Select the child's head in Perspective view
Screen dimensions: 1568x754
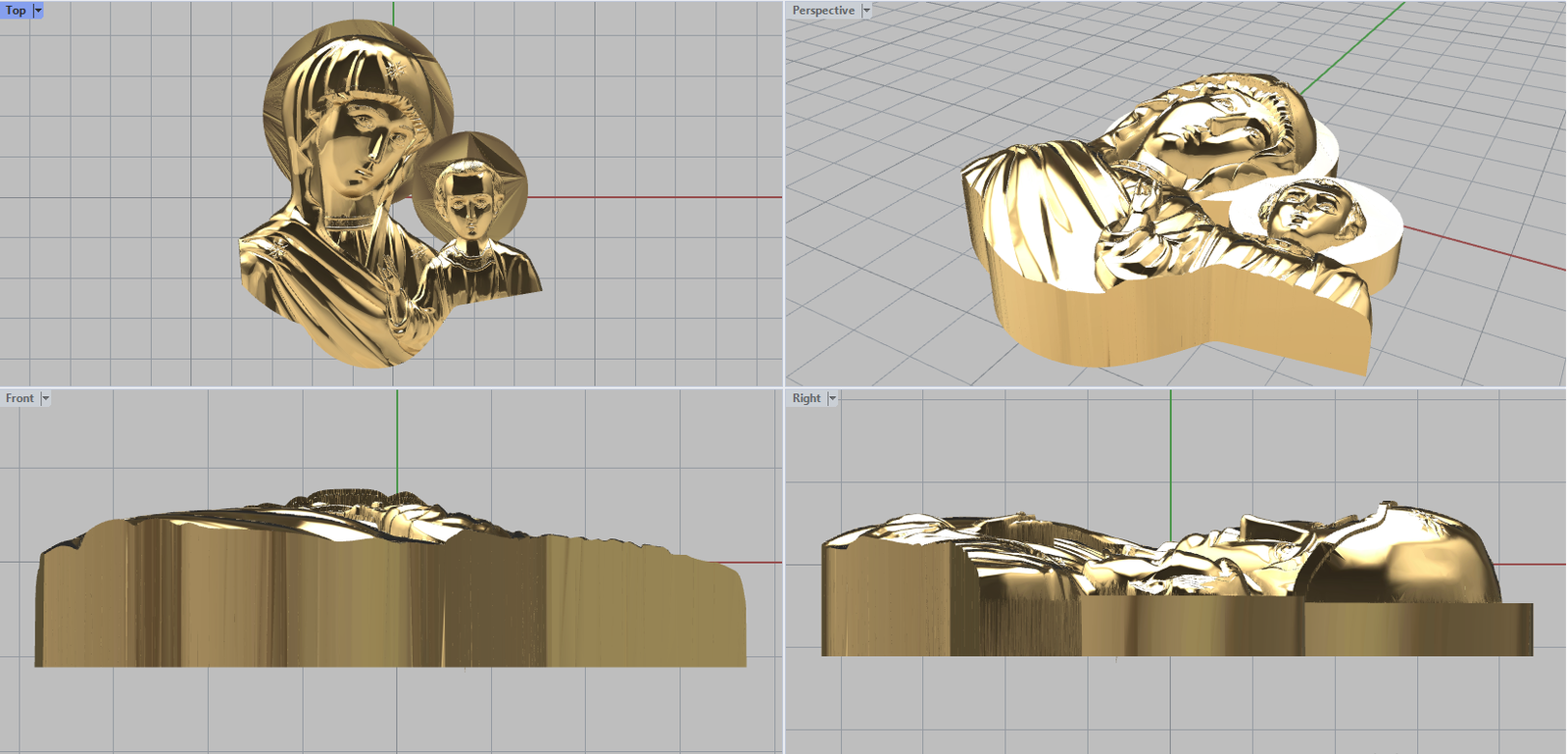(x=1303, y=211)
